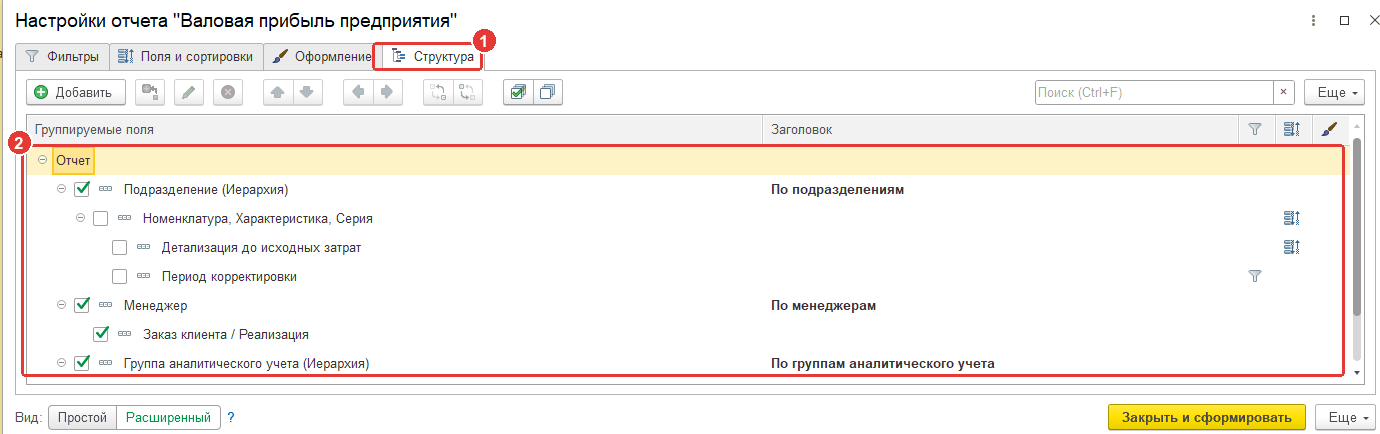The image size is (1380, 434).
Task: Collapse Номенклатура, Характеристика, Серия node
Action: point(81,218)
